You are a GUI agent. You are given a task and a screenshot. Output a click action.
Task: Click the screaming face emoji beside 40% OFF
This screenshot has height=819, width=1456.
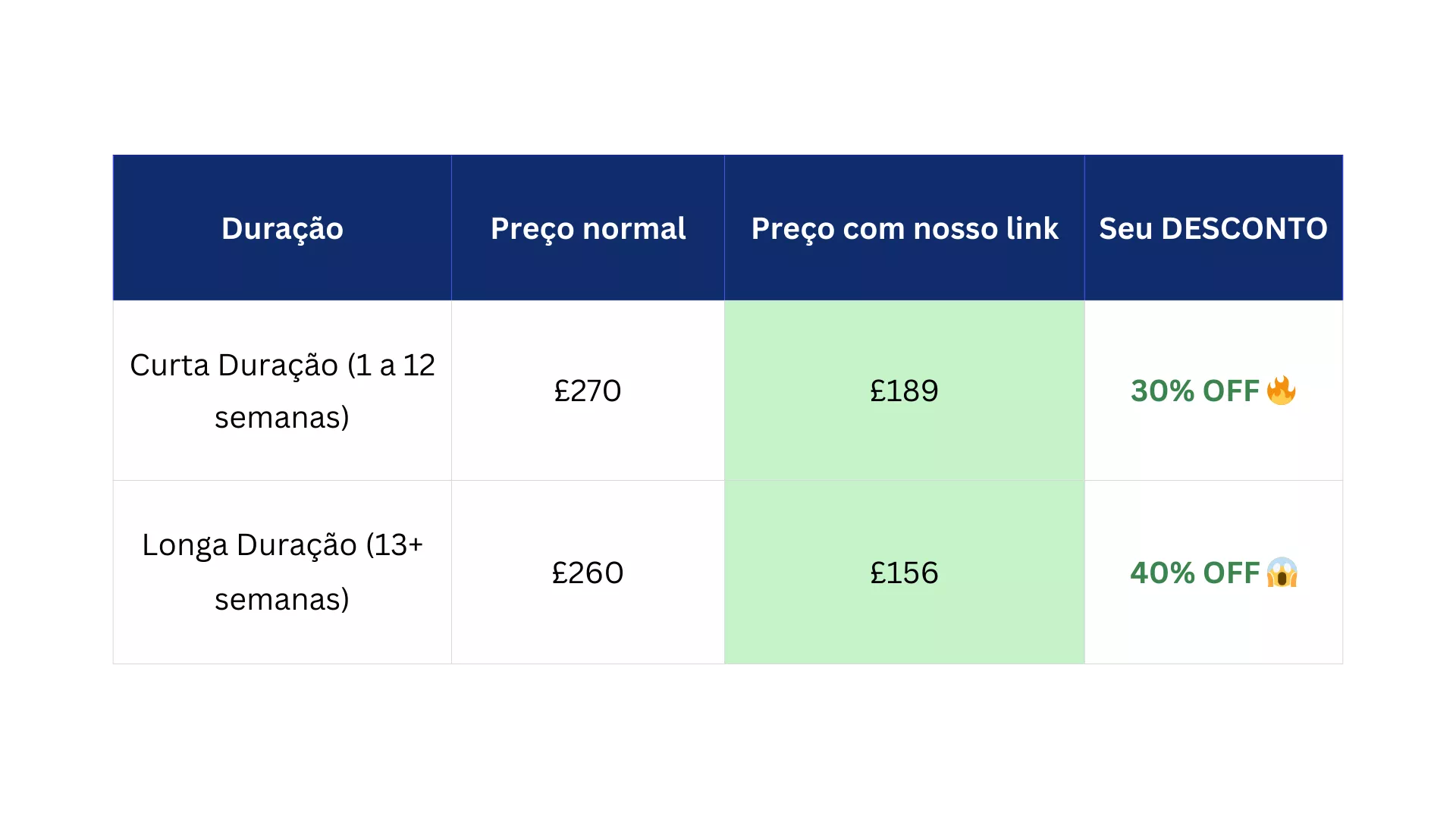1282,573
